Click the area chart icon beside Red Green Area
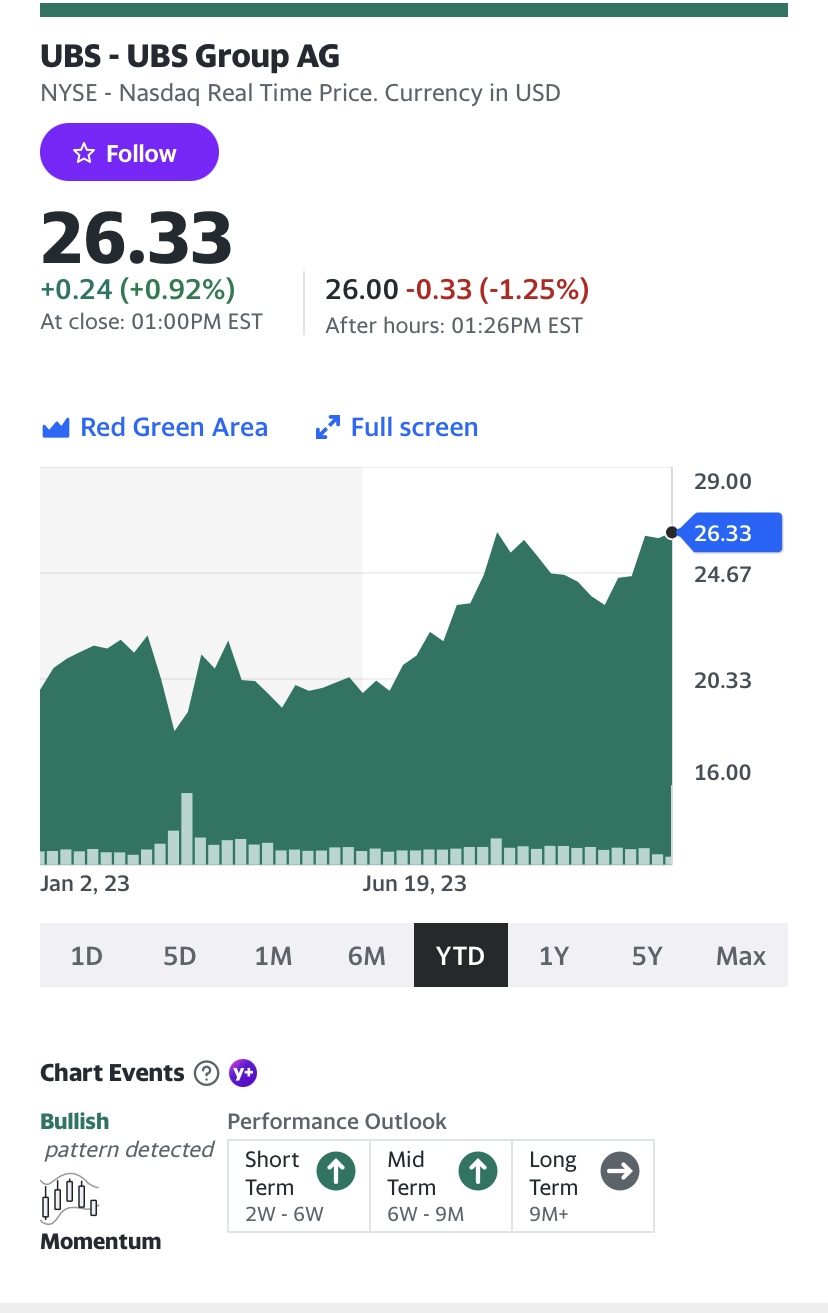This screenshot has height=1313, width=828. 55,428
